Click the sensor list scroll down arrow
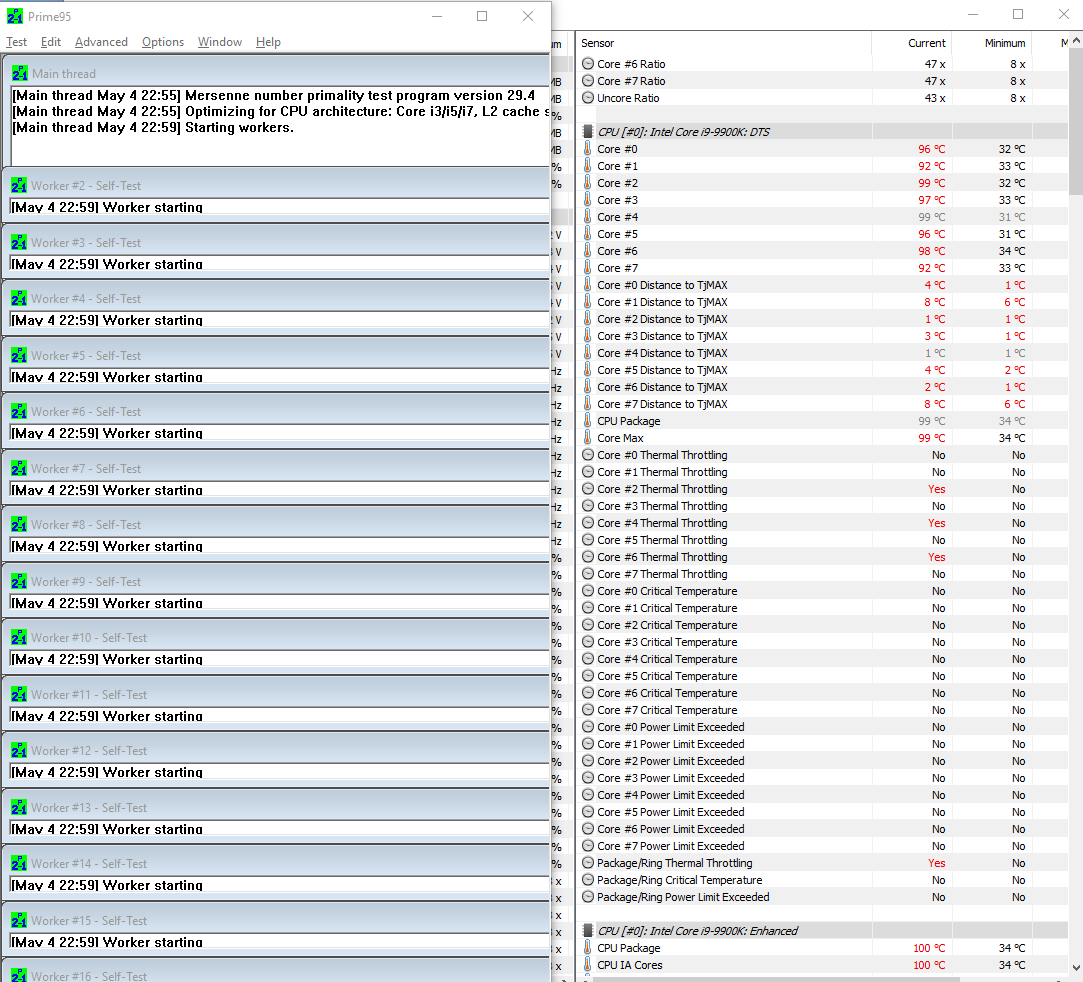 click(1075, 967)
